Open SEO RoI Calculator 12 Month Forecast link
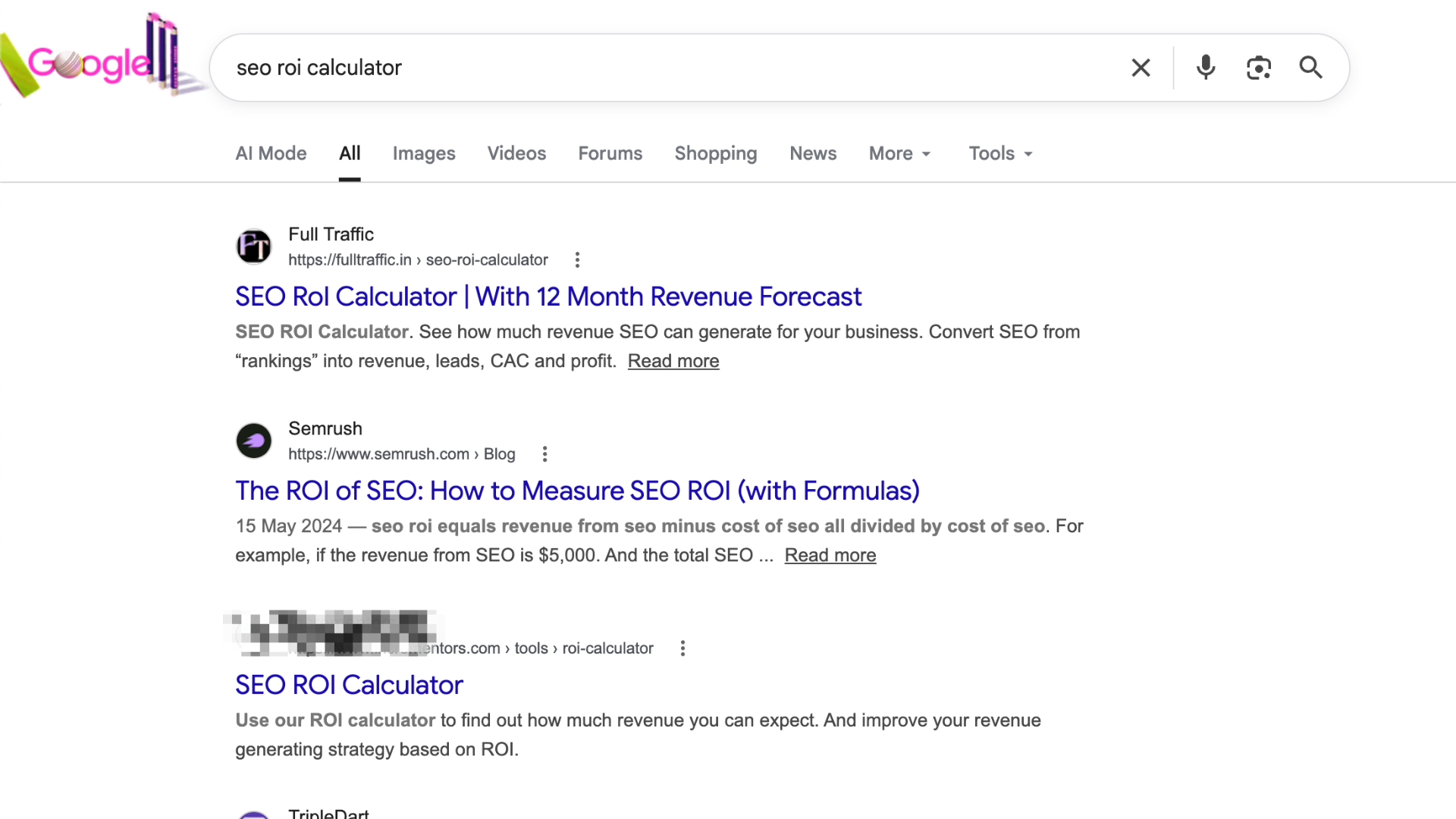The width and height of the screenshot is (1456, 819). tap(548, 297)
